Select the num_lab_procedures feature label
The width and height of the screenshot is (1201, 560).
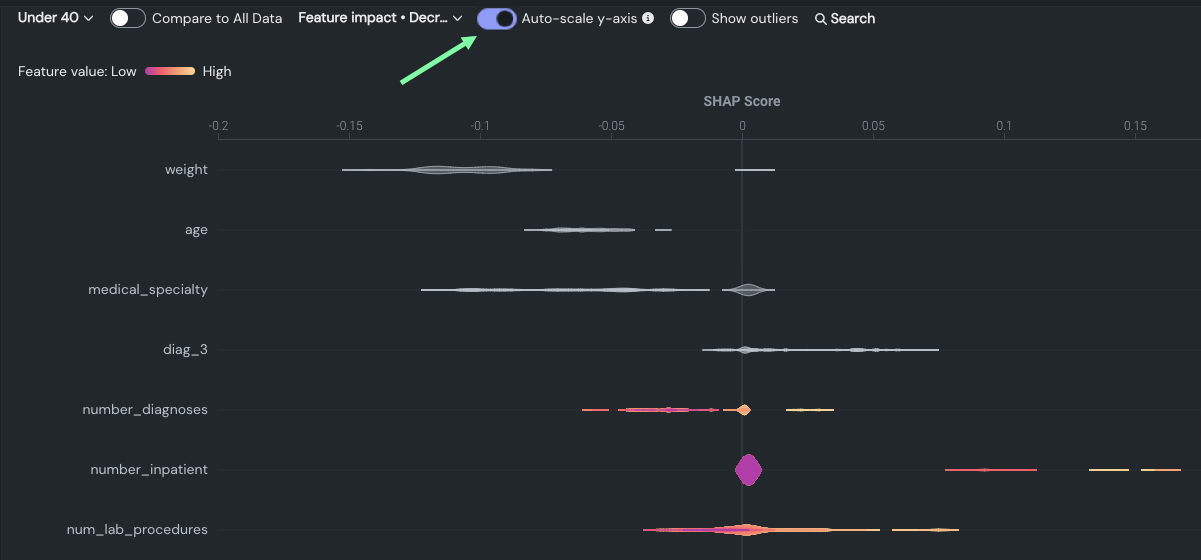point(137,530)
